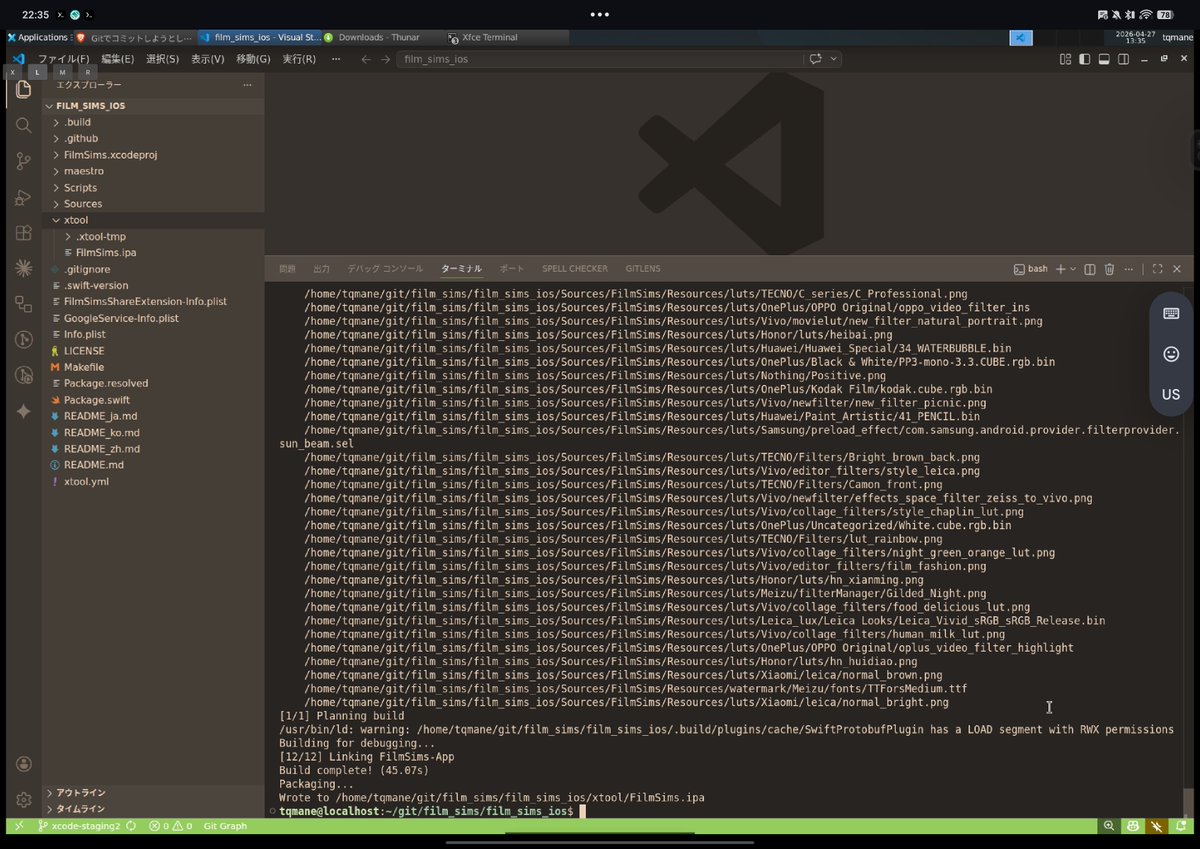Image resolution: width=1200 pixels, height=849 pixels.
Task: Click the Go Back arrow in title bar
Action: (x=366, y=59)
